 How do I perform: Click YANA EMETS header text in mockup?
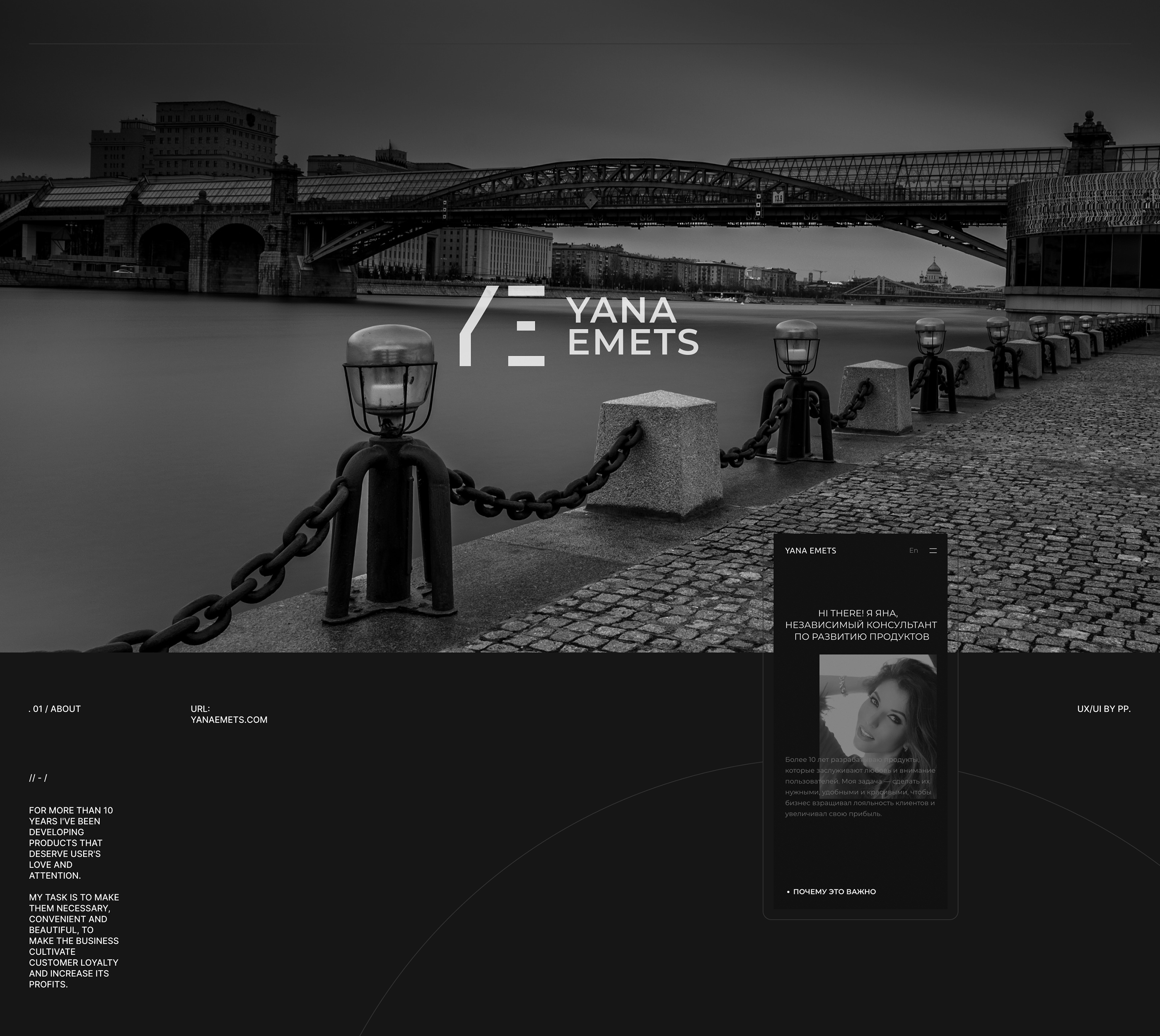(810, 551)
